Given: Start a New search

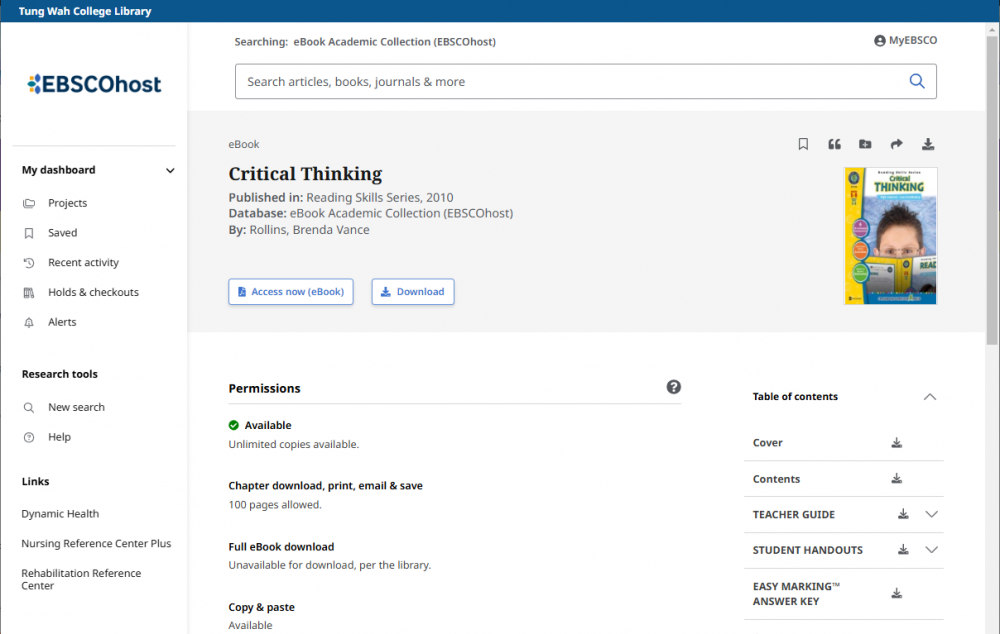Looking at the screenshot, I should pos(77,407).
